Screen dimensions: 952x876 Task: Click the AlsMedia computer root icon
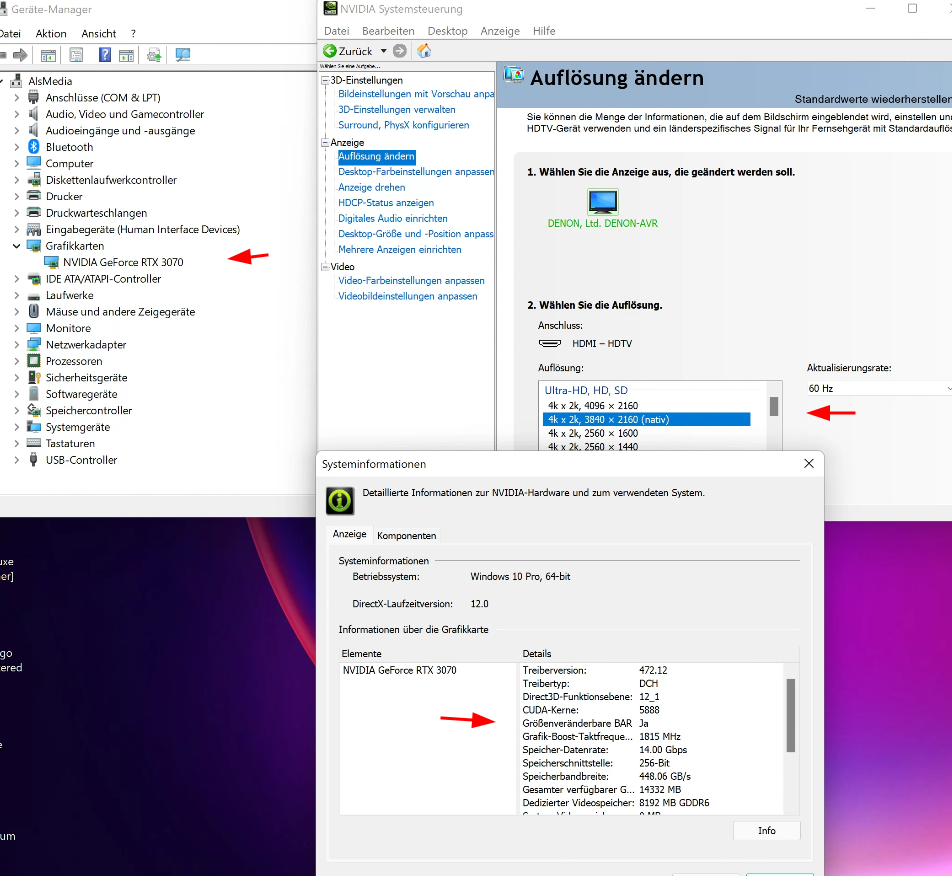click(17, 81)
